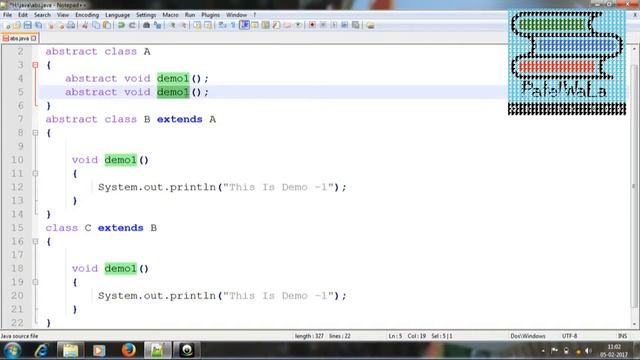Click the vertical scrollbar down arrow
Viewport: 640px width, 360px height.
coord(634,324)
